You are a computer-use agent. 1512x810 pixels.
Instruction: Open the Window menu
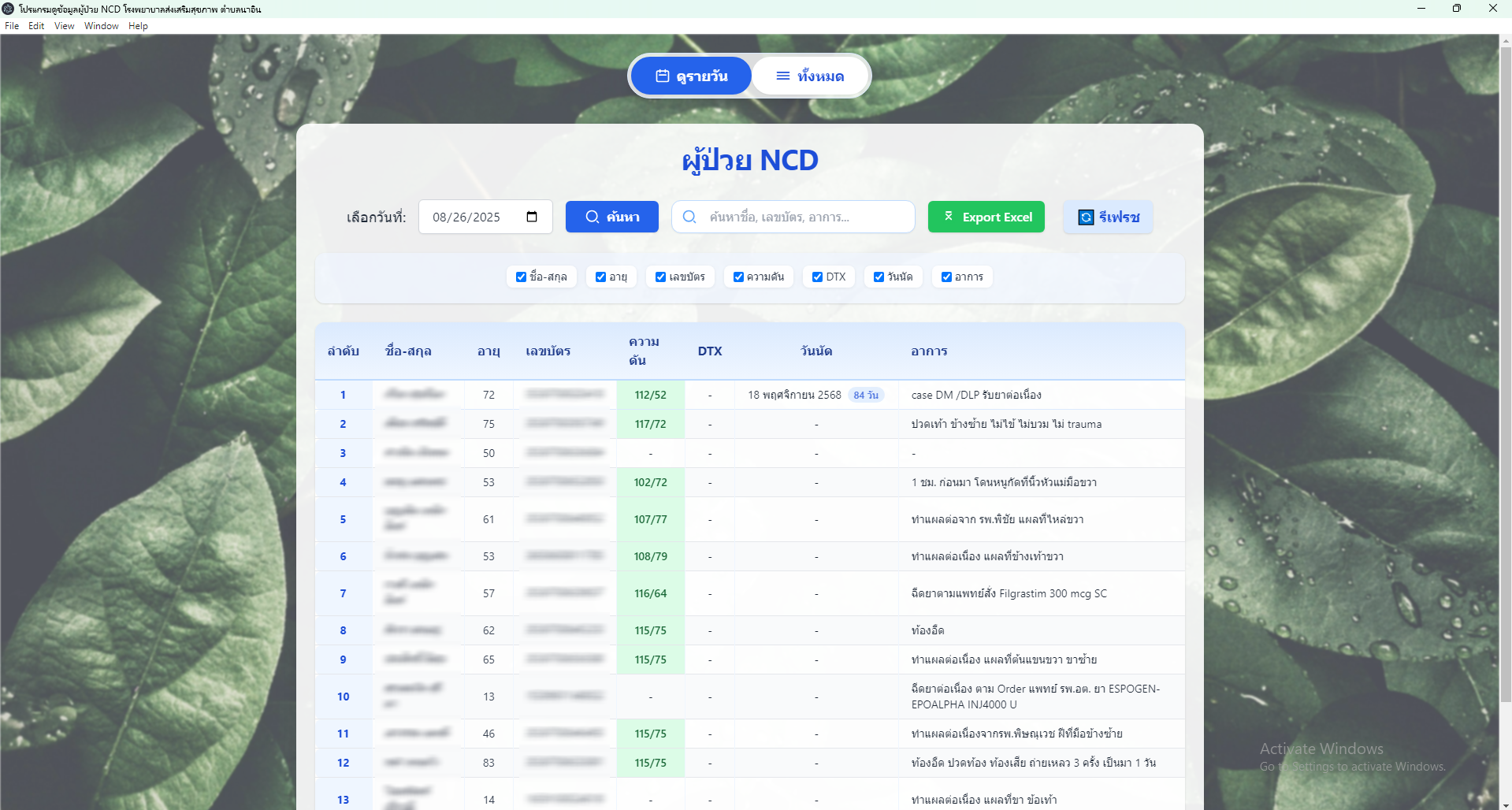coord(101,26)
